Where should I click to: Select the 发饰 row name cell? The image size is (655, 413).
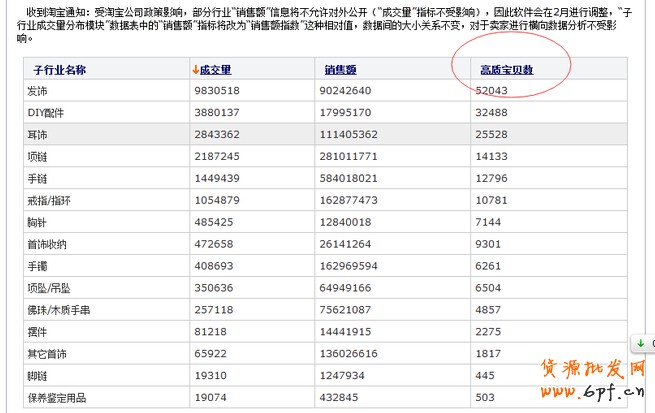(x=41, y=91)
